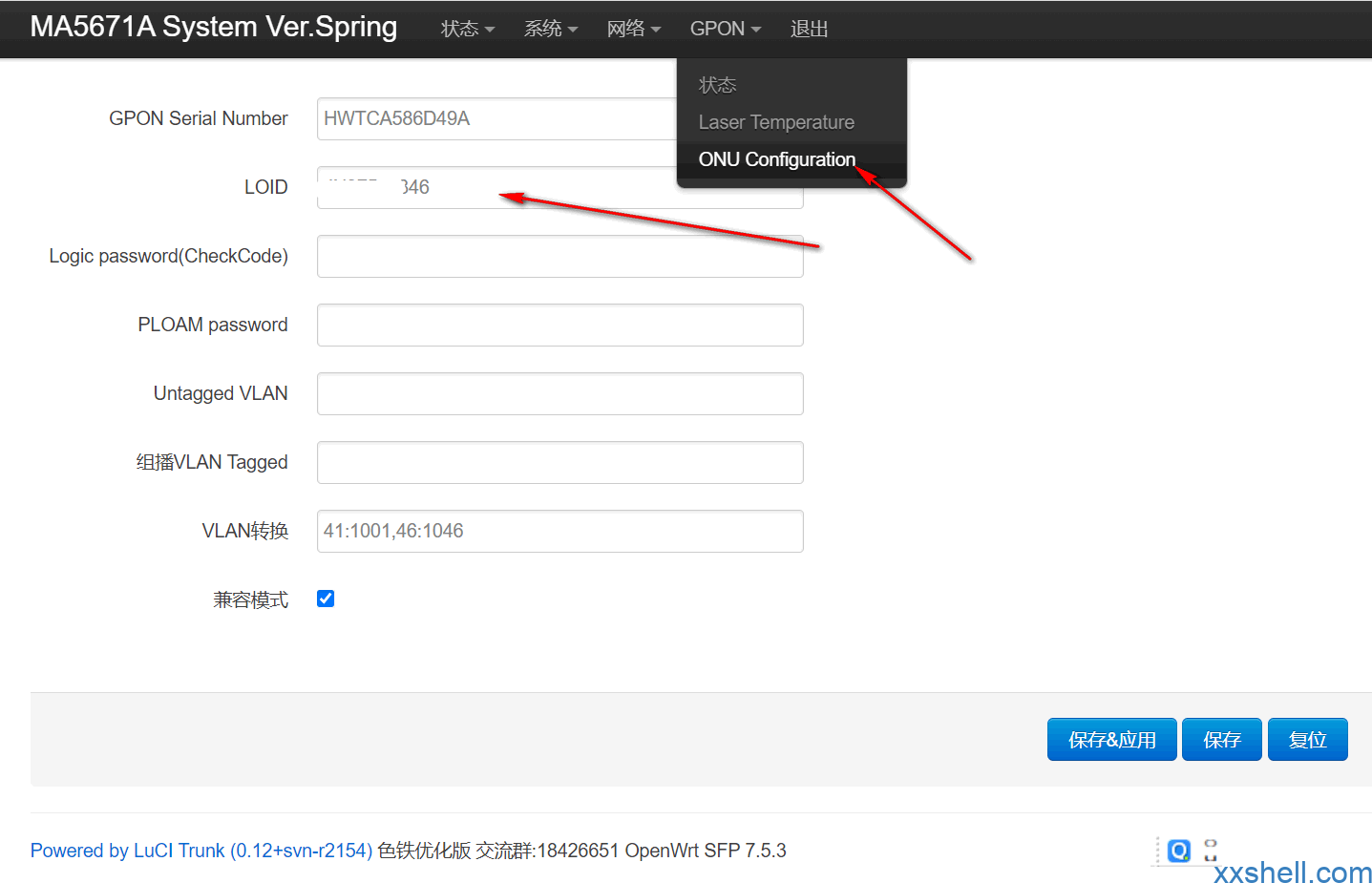Screen dimensions: 1372x883
Task: Open the Powered by LuCI Trunk link
Action: click(x=201, y=851)
